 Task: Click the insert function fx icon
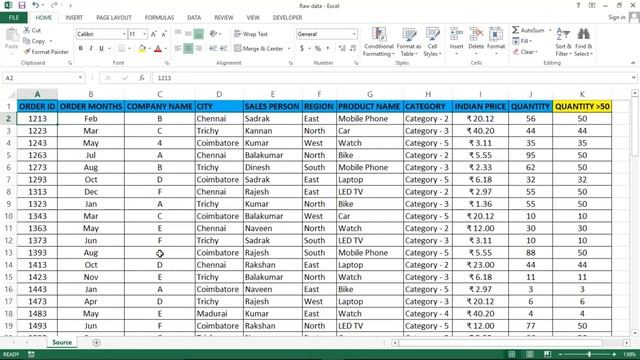tap(142, 78)
